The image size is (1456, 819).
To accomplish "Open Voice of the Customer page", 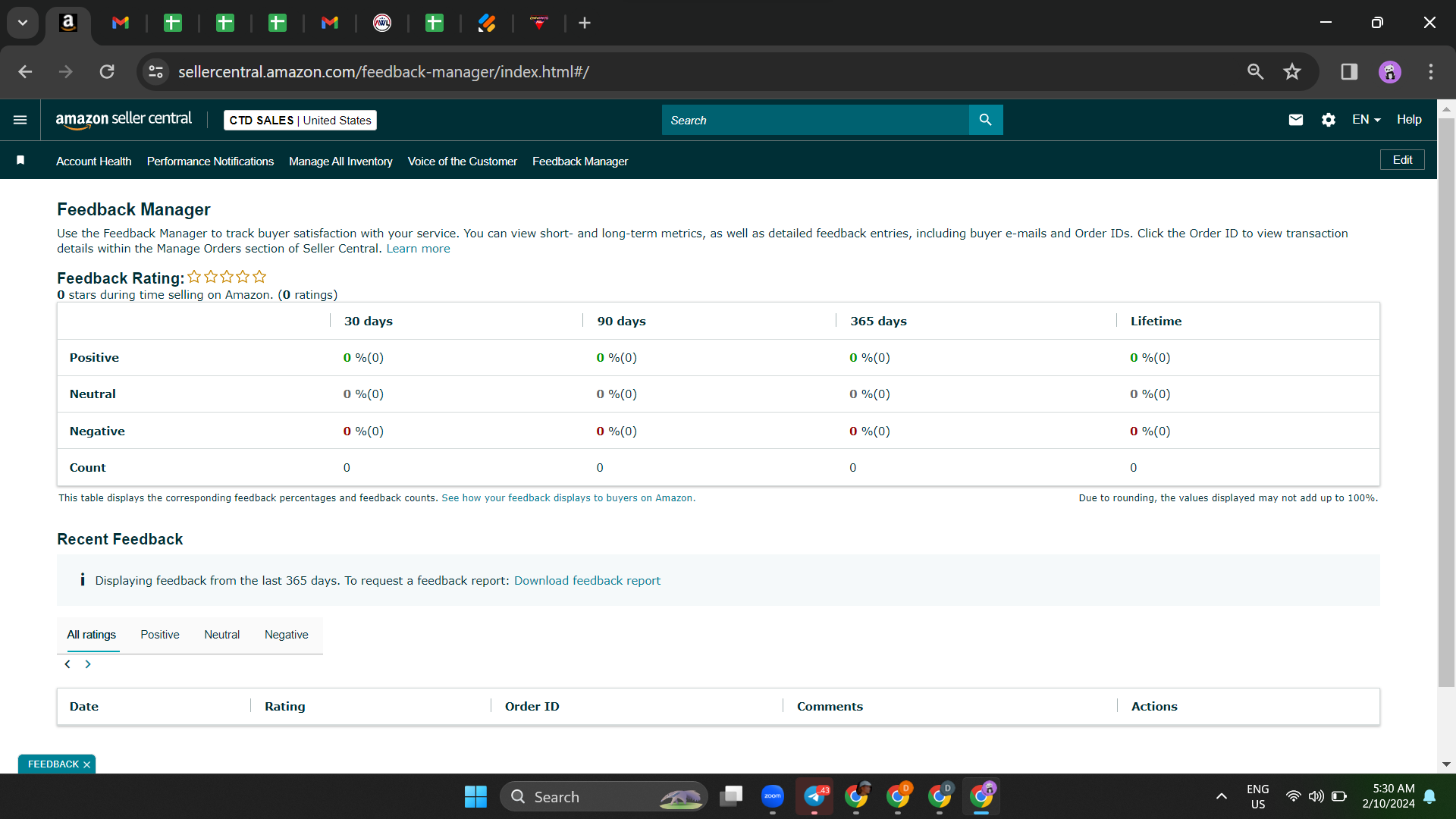I will [x=463, y=162].
